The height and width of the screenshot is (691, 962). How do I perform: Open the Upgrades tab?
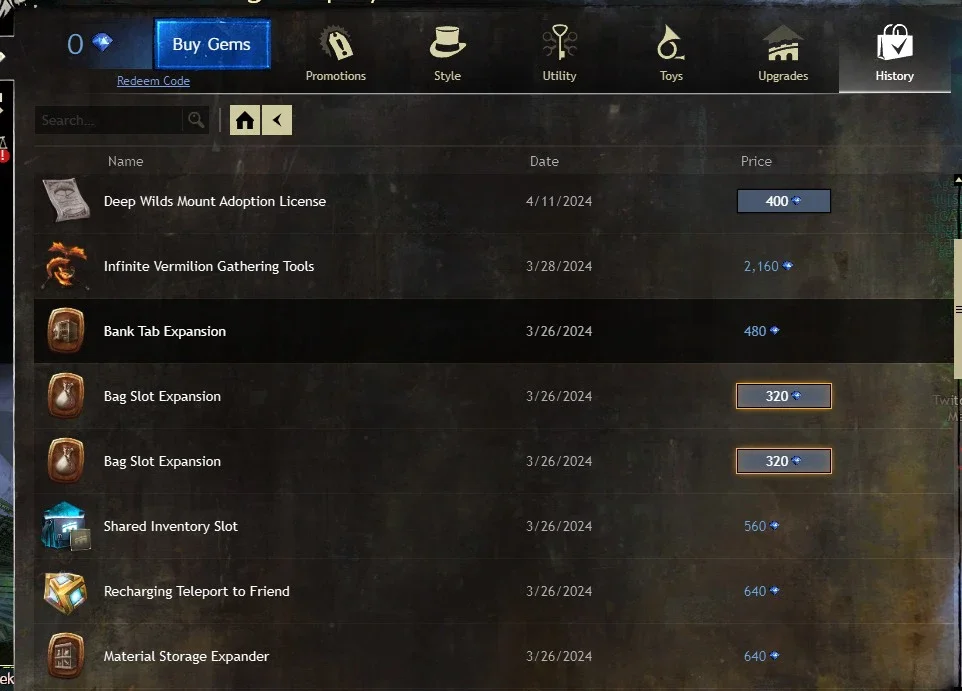(783, 54)
